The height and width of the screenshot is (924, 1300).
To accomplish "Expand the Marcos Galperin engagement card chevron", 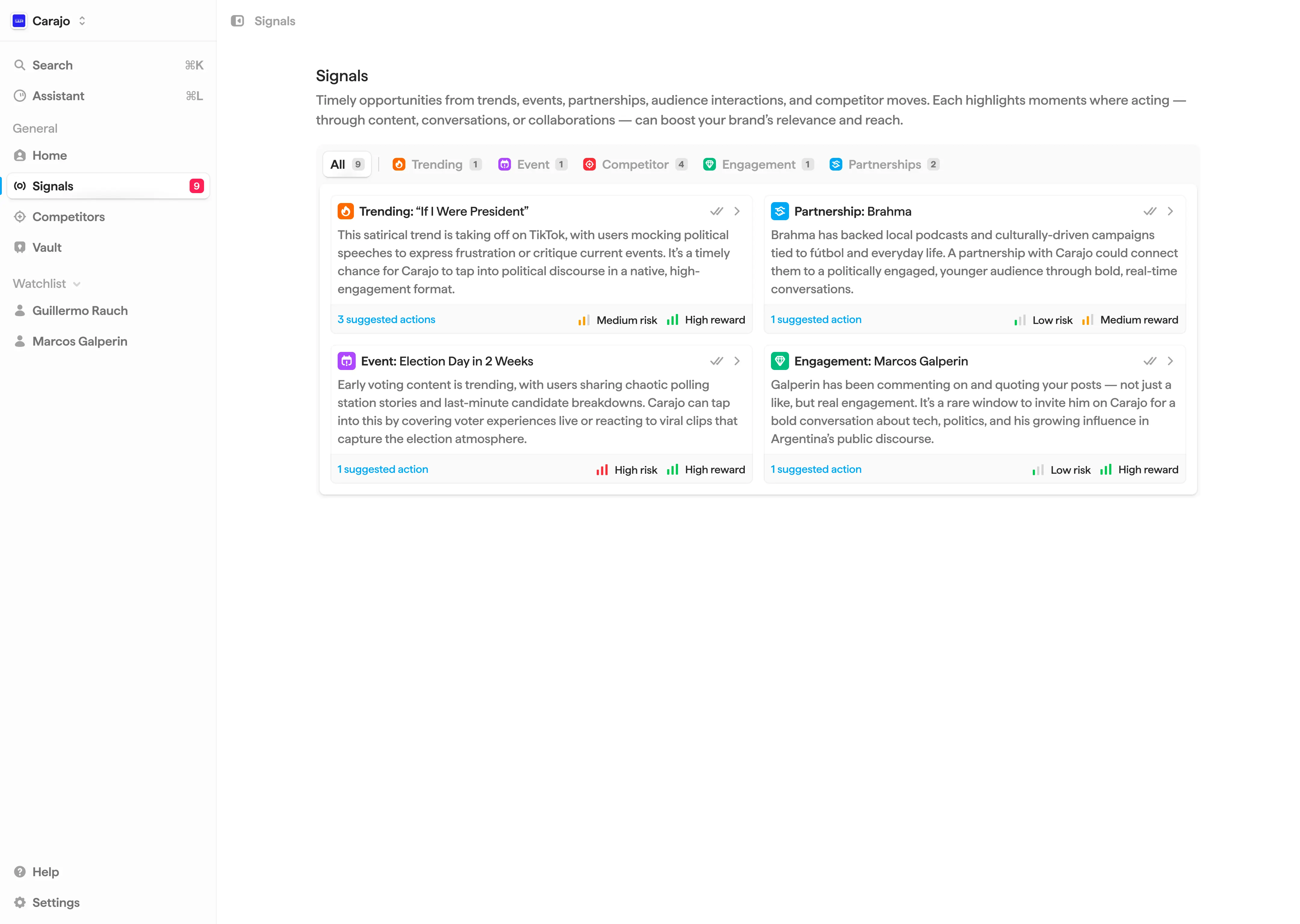I will (x=1170, y=361).
